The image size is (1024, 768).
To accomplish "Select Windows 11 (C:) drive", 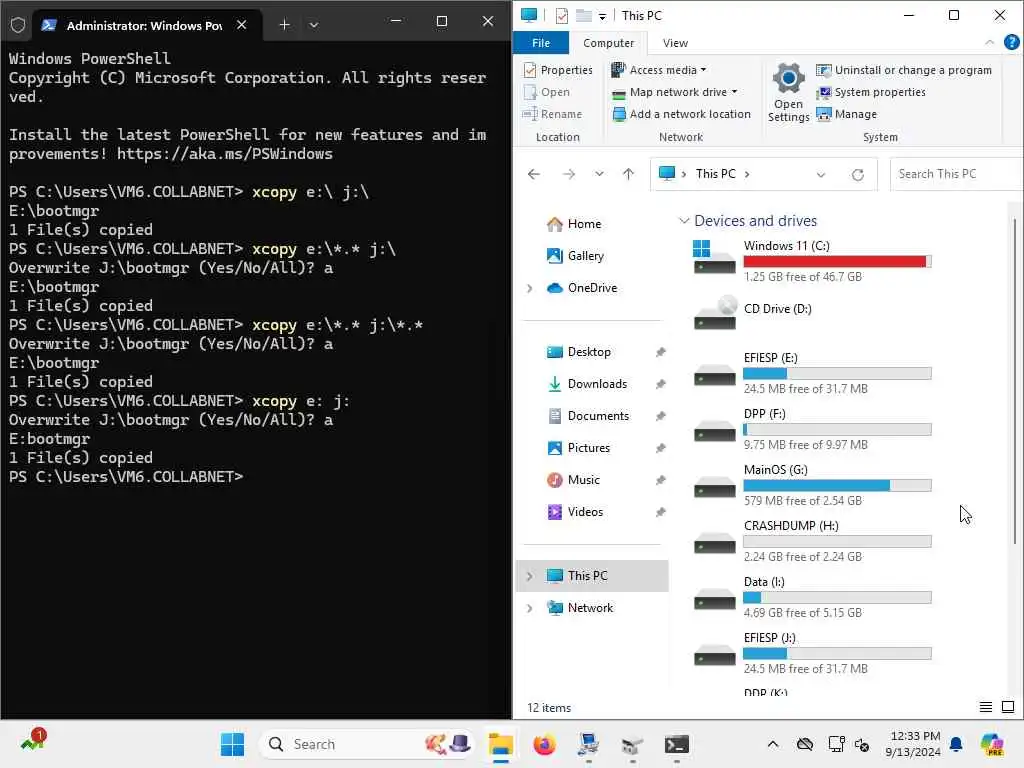I will (x=812, y=261).
